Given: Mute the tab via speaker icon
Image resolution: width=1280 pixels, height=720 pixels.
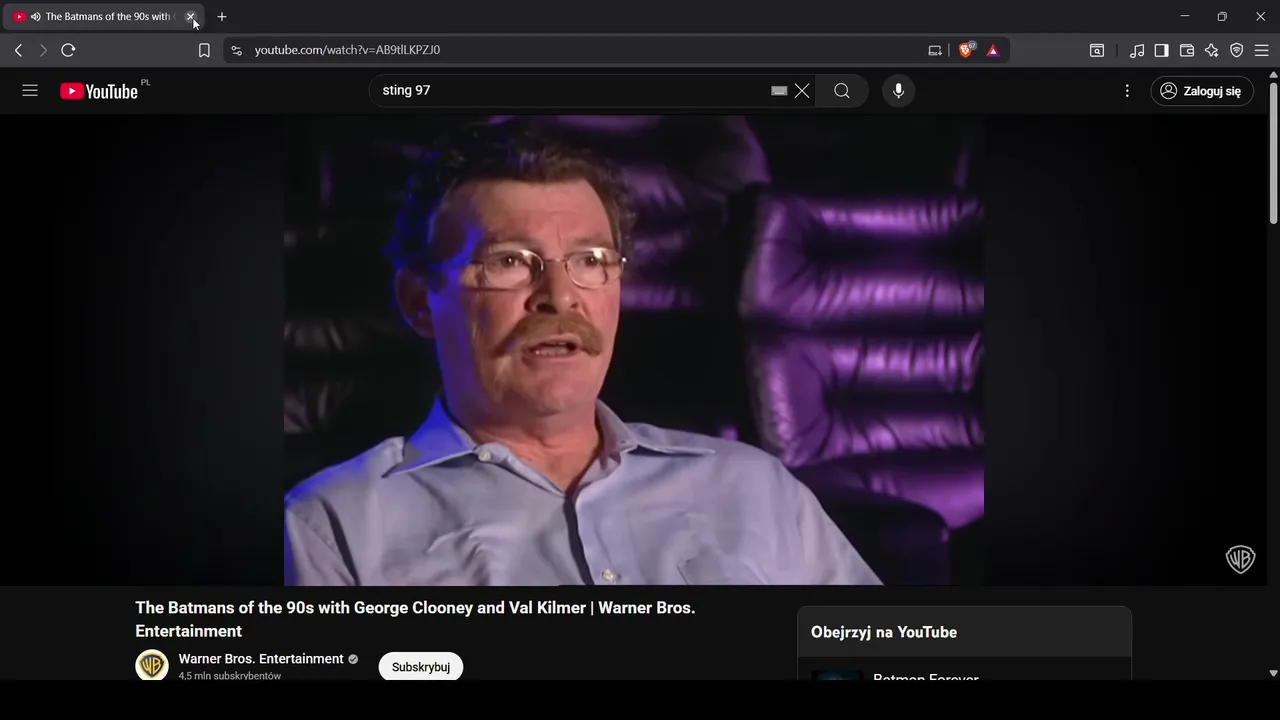Looking at the screenshot, I should point(35,17).
